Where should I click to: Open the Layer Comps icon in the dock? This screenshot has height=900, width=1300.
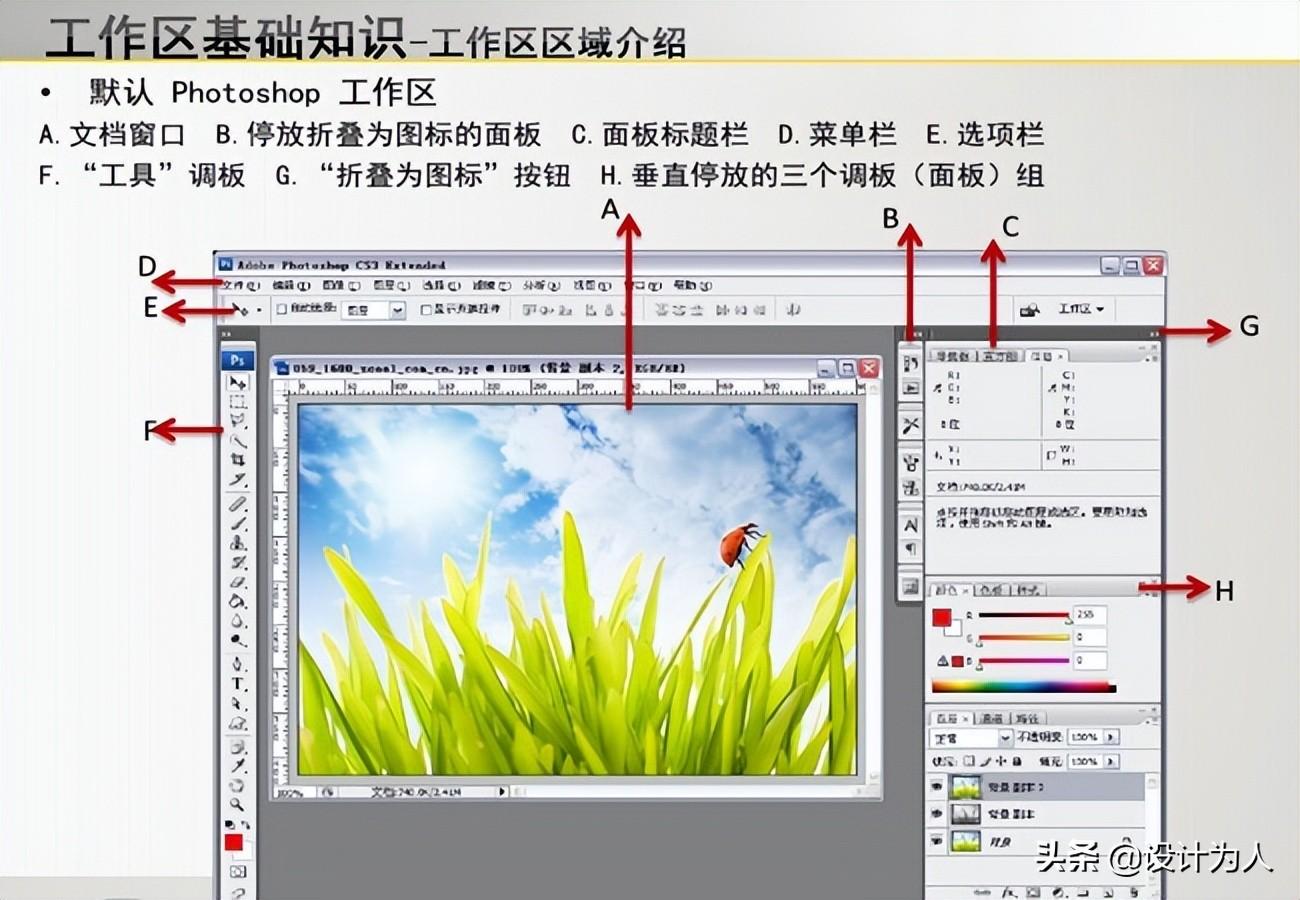911,585
